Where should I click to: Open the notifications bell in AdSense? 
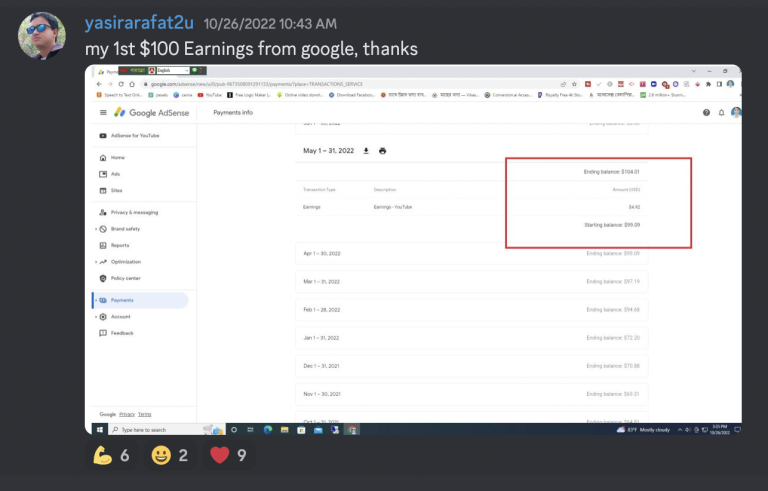(x=721, y=112)
